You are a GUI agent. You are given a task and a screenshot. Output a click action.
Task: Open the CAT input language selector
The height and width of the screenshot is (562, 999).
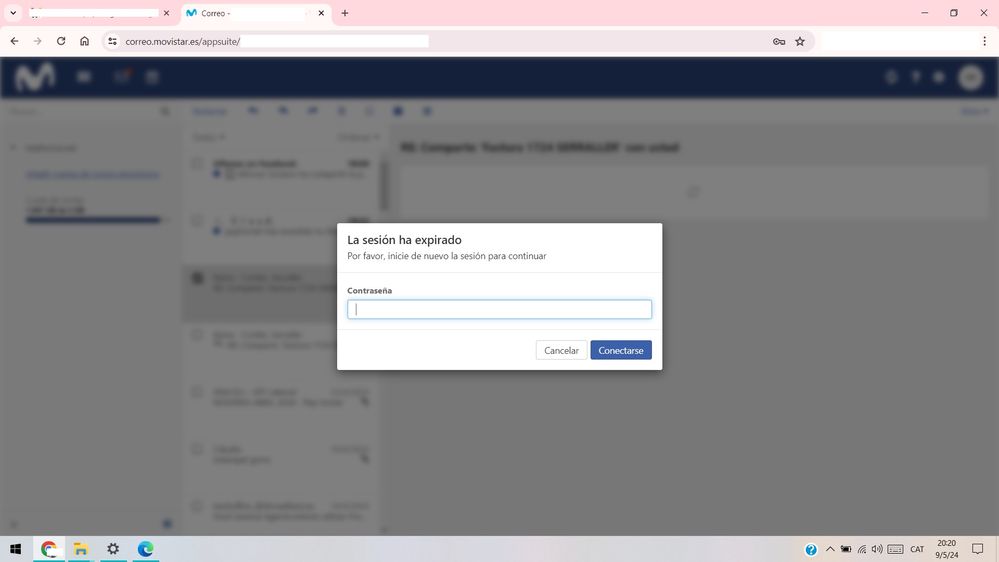917,549
